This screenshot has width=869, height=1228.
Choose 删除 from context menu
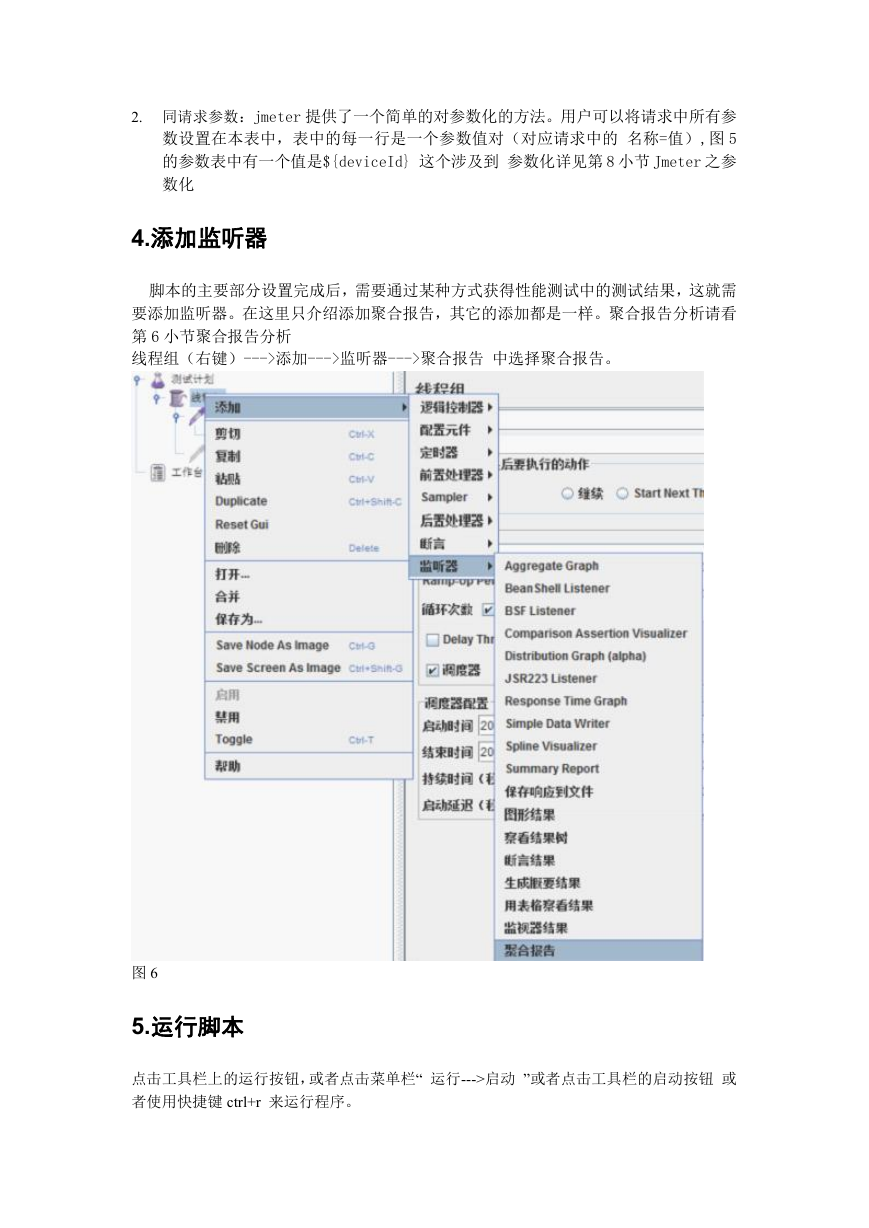click(x=308, y=548)
